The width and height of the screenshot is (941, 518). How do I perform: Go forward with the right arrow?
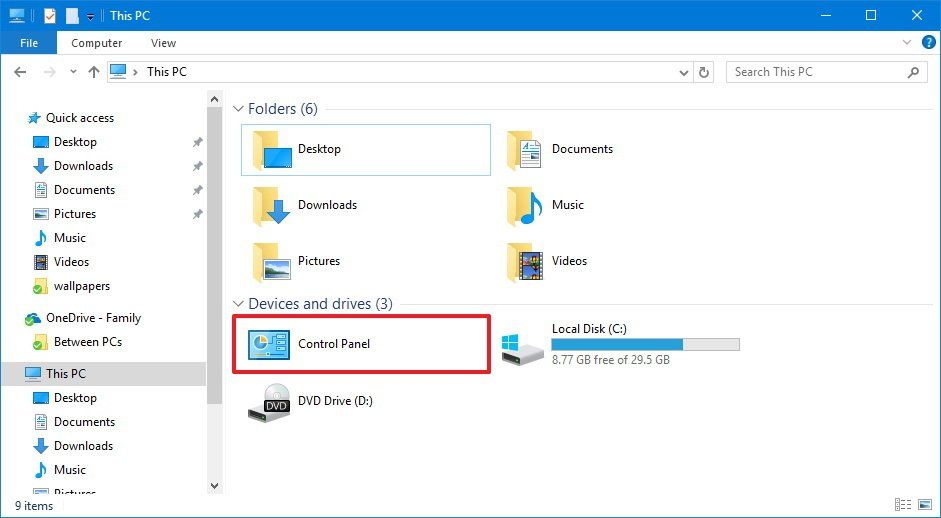(50, 72)
